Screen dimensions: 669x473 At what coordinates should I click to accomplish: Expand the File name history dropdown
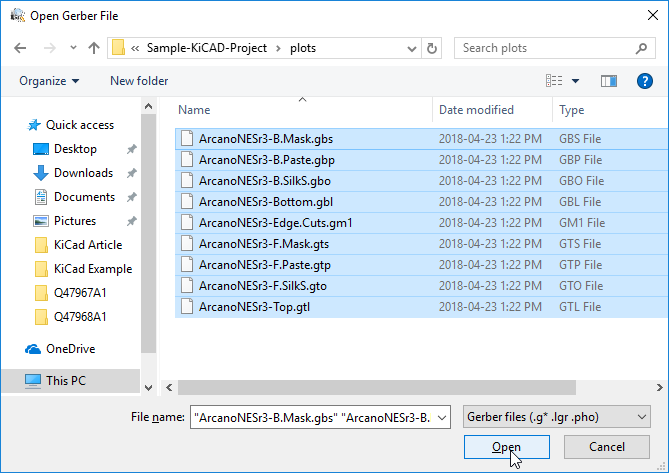tap(443, 416)
